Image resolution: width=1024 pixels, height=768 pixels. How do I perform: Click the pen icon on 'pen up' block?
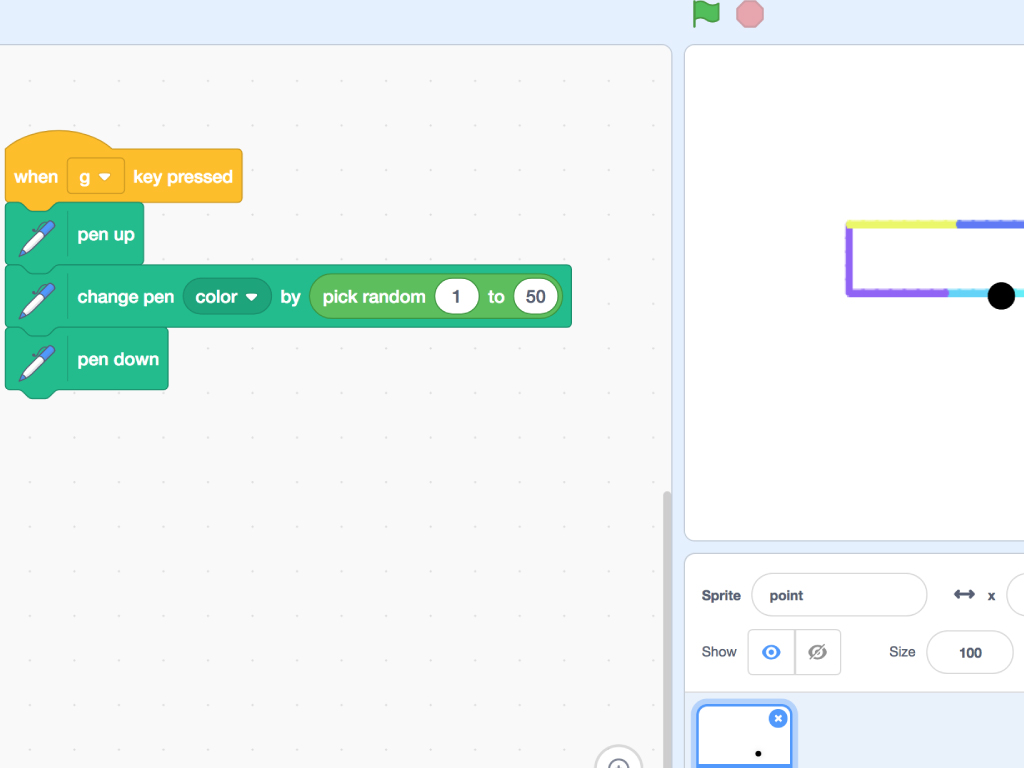[37, 237]
